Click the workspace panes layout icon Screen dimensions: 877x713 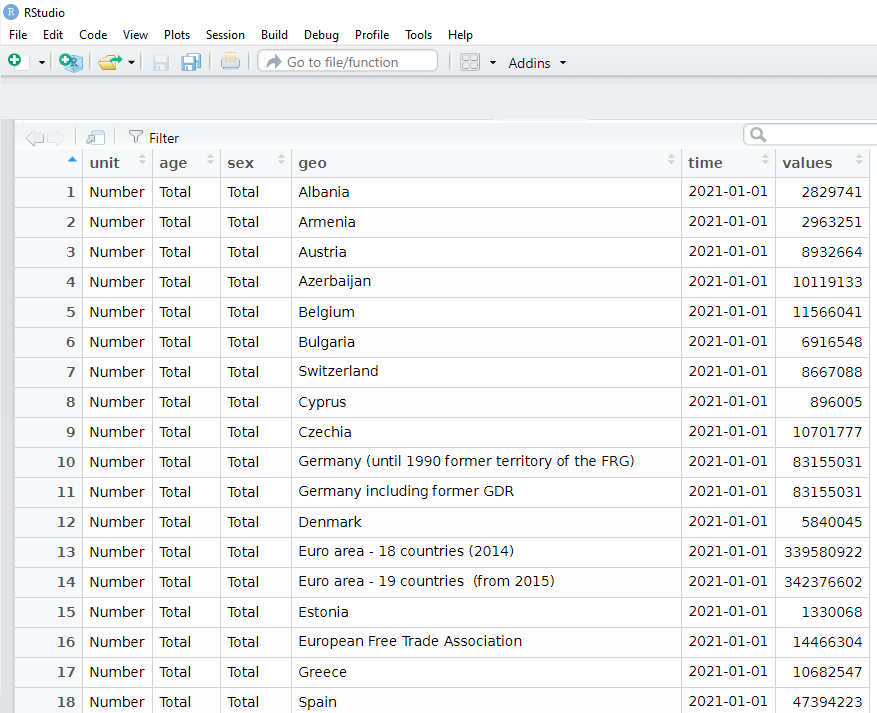coord(469,61)
